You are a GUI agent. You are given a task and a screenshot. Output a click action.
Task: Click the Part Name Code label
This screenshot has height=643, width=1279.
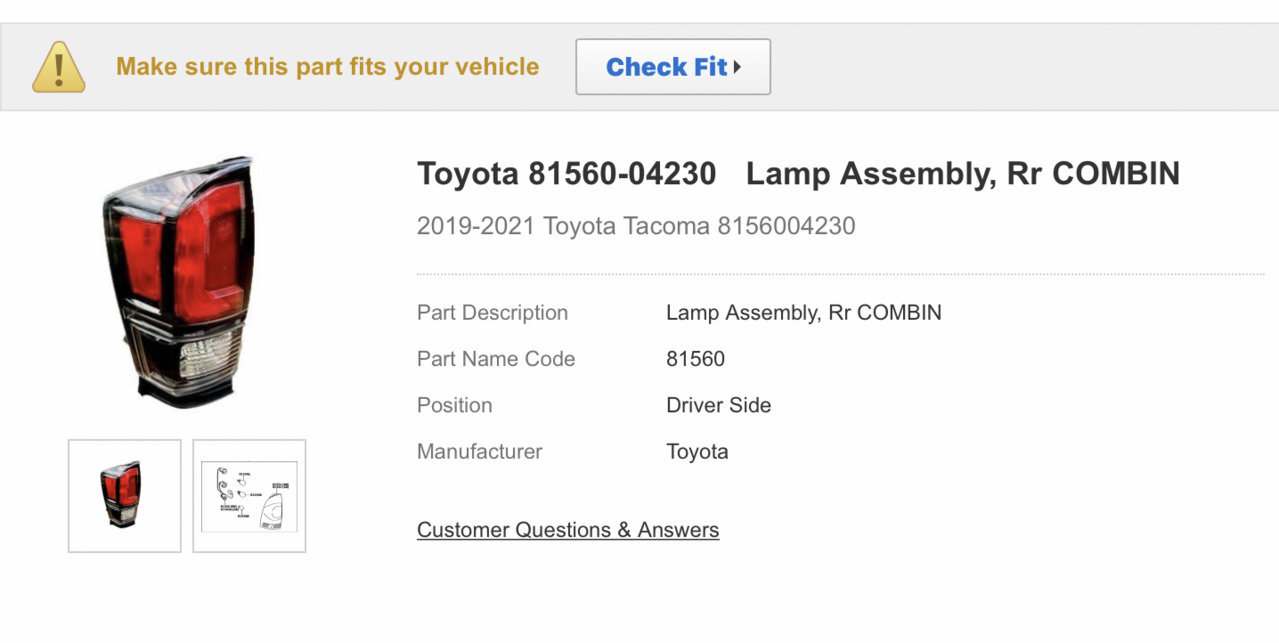(x=496, y=359)
